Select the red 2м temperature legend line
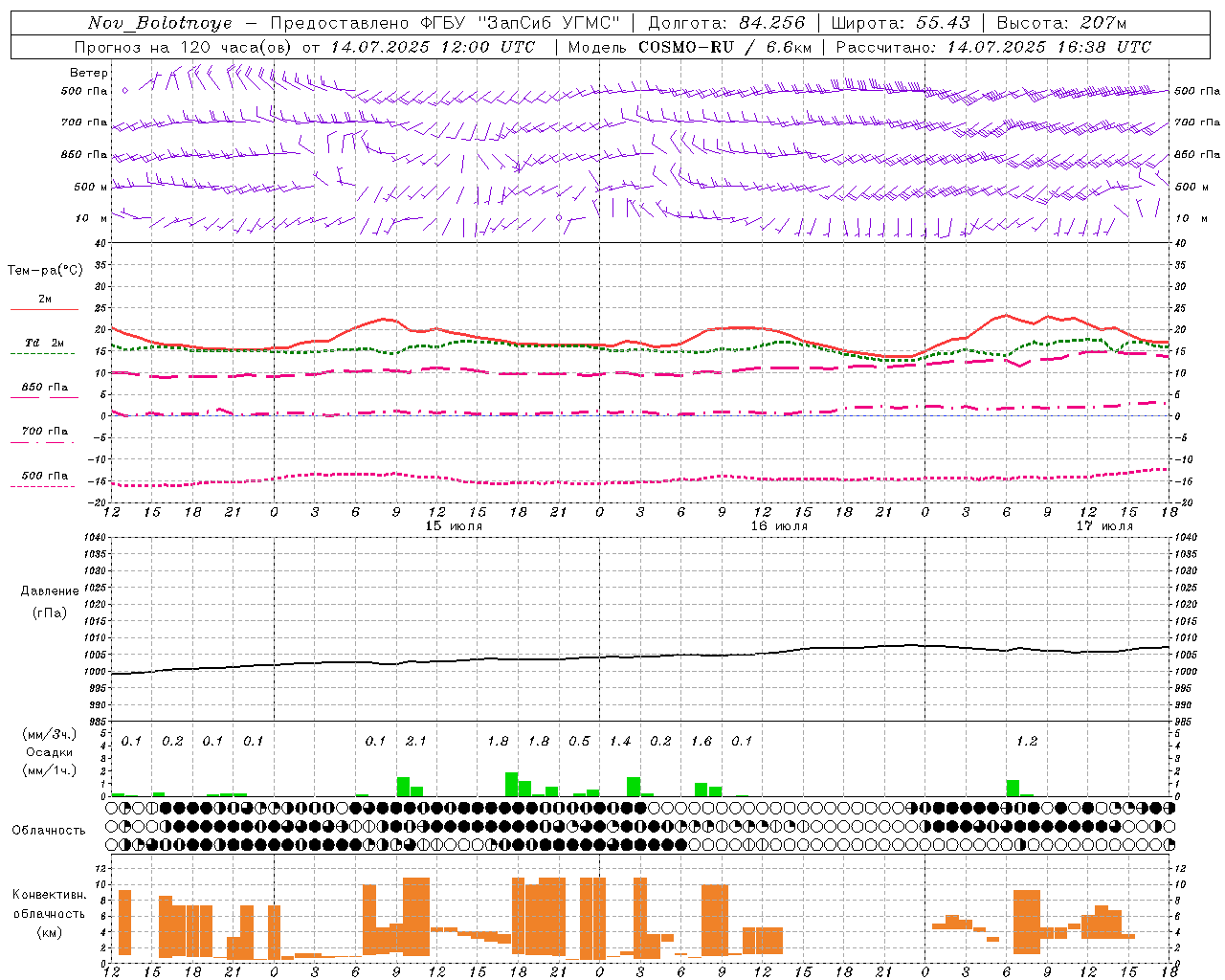Viewport: 1225px width, 980px height. pos(45,309)
